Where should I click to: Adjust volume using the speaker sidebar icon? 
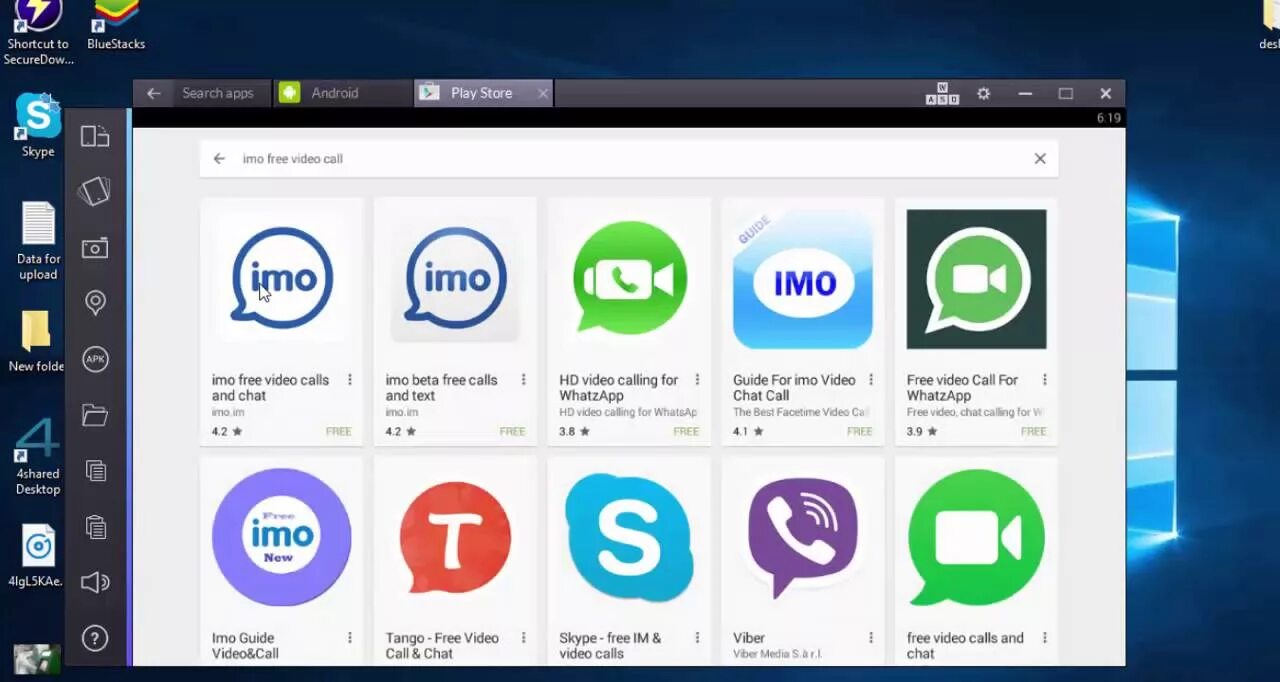tap(95, 582)
